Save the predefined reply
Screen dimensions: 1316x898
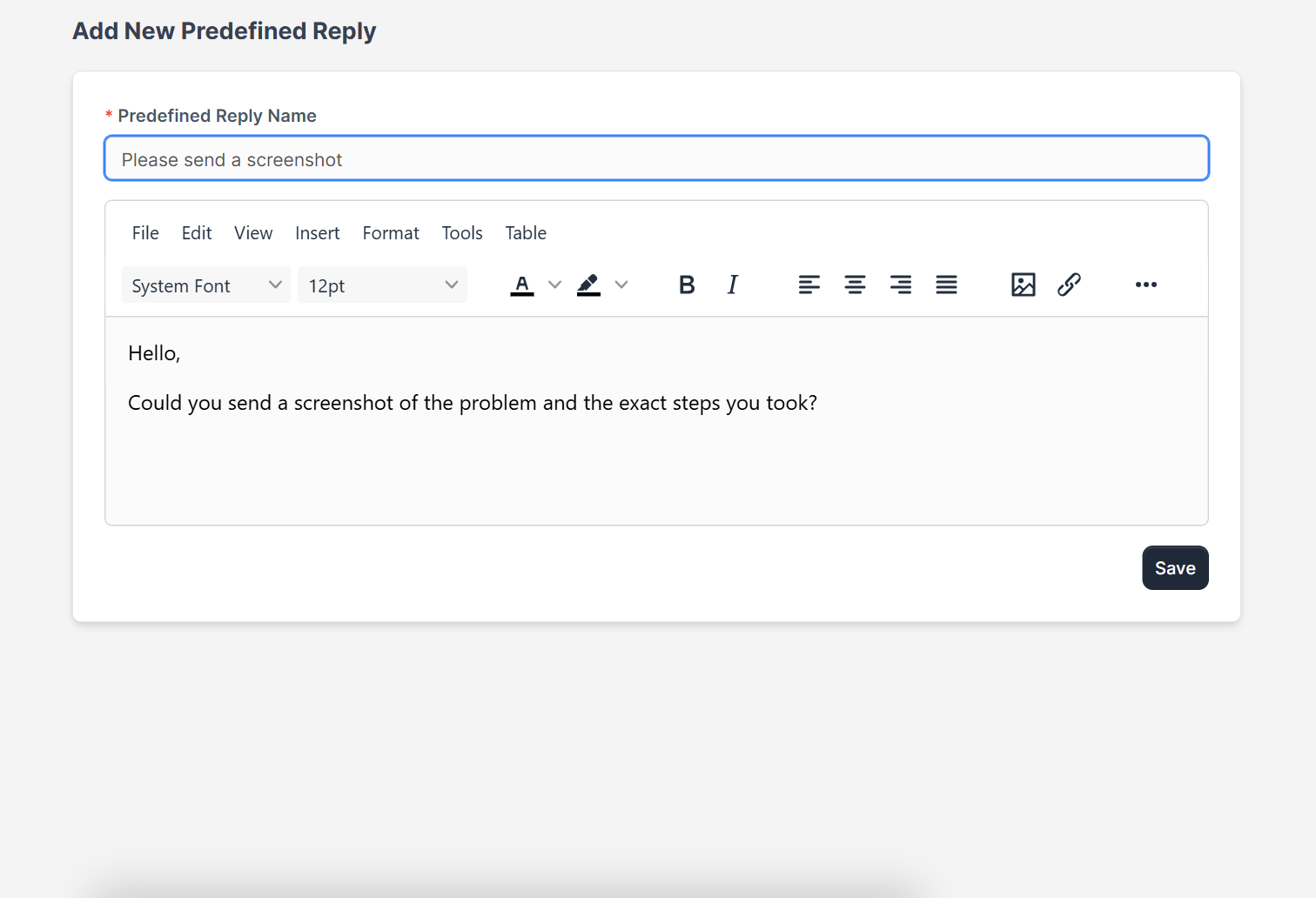click(x=1175, y=568)
